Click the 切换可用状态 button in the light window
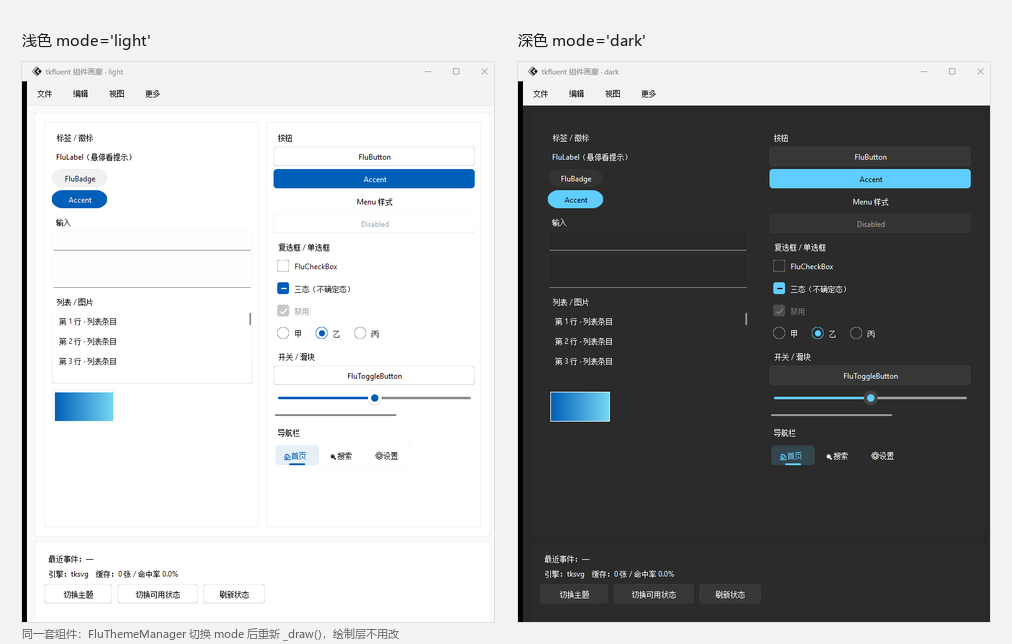1012x644 pixels. click(x=157, y=594)
